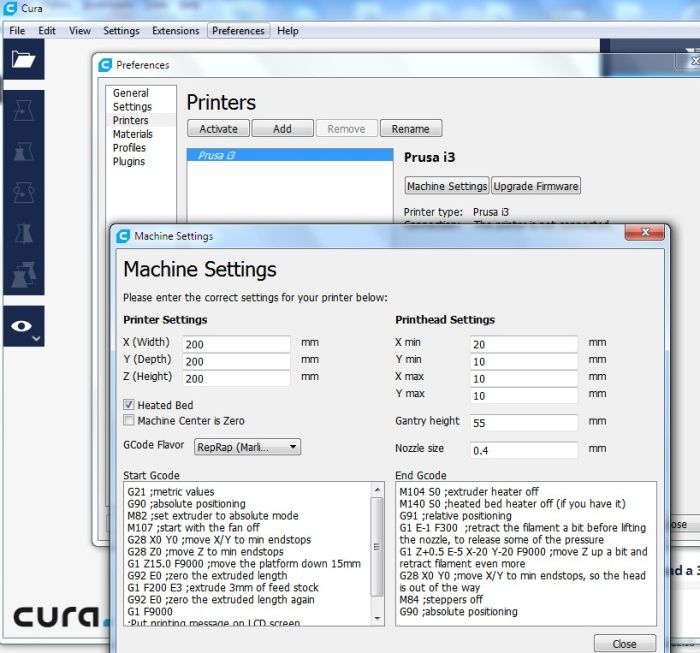Click the Open File folder icon
Image resolution: width=700 pixels, height=653 pixels.
point(22,60)
